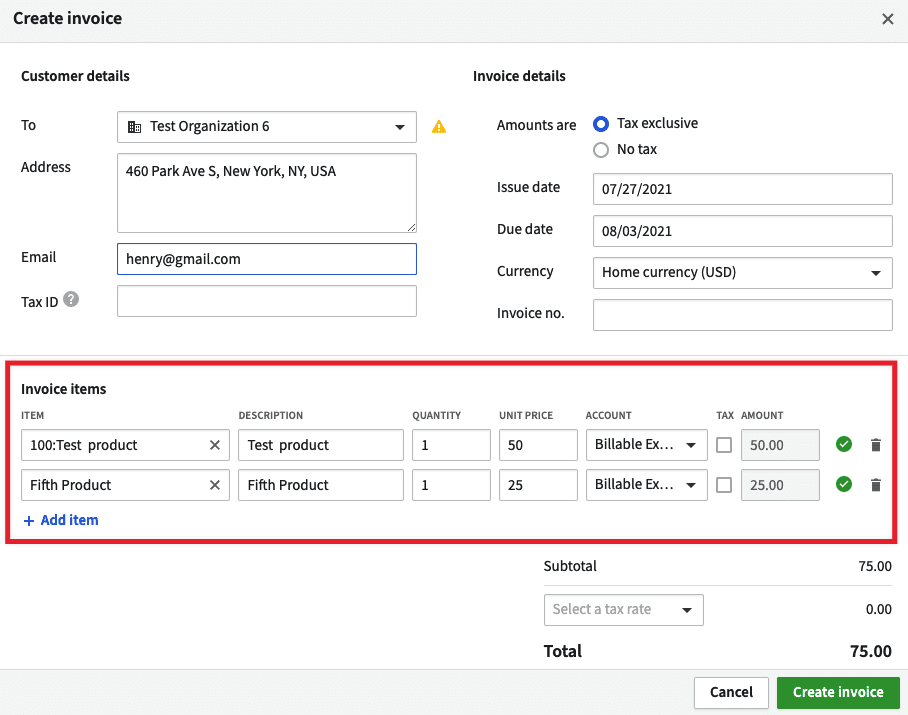Viewport: 908px width, 715px height.
Task: Click into the Invoice no. field
Action: click(742, 315)
